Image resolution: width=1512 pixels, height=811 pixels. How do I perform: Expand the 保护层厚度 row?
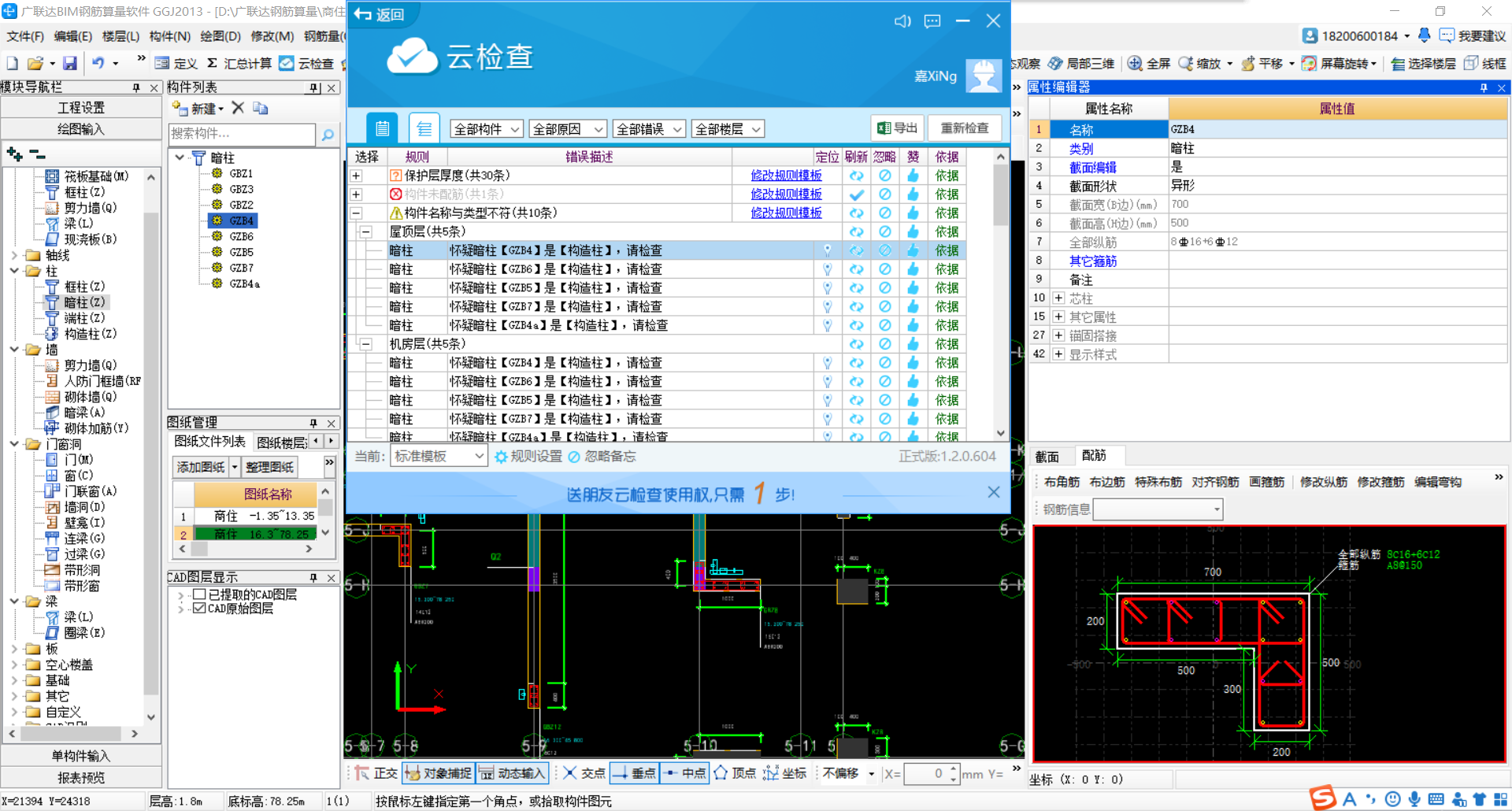(x=357, y=176)
